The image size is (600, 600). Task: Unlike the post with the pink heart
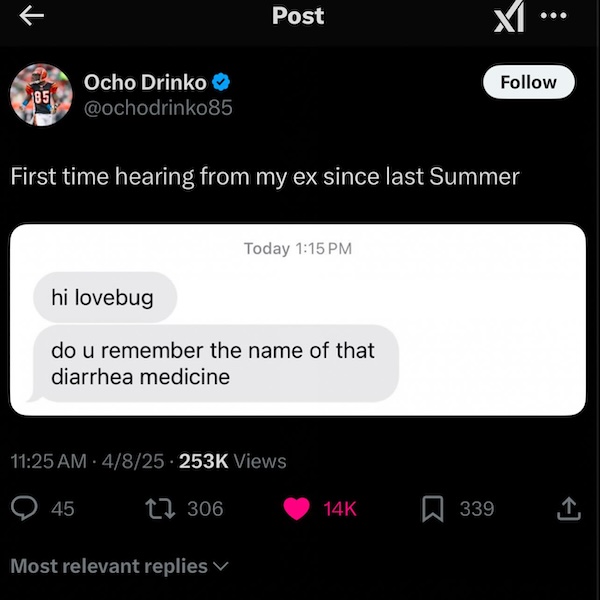tap(296, 509)
